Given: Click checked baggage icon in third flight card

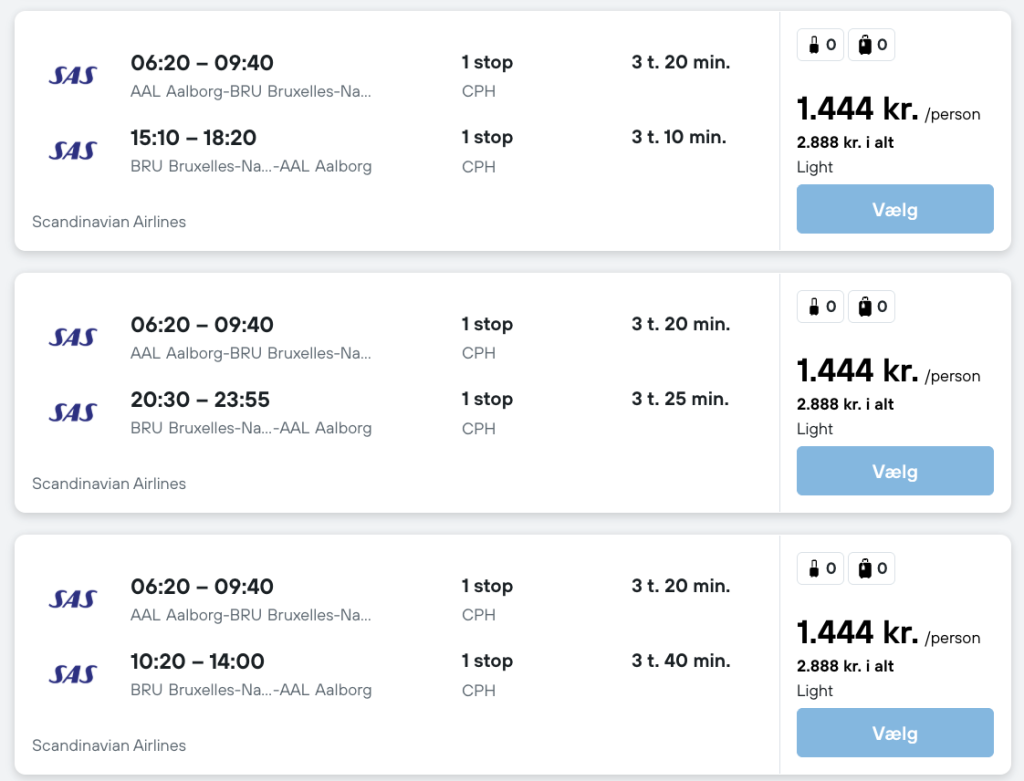Looking at the screenshot, I should click(866, 569).
